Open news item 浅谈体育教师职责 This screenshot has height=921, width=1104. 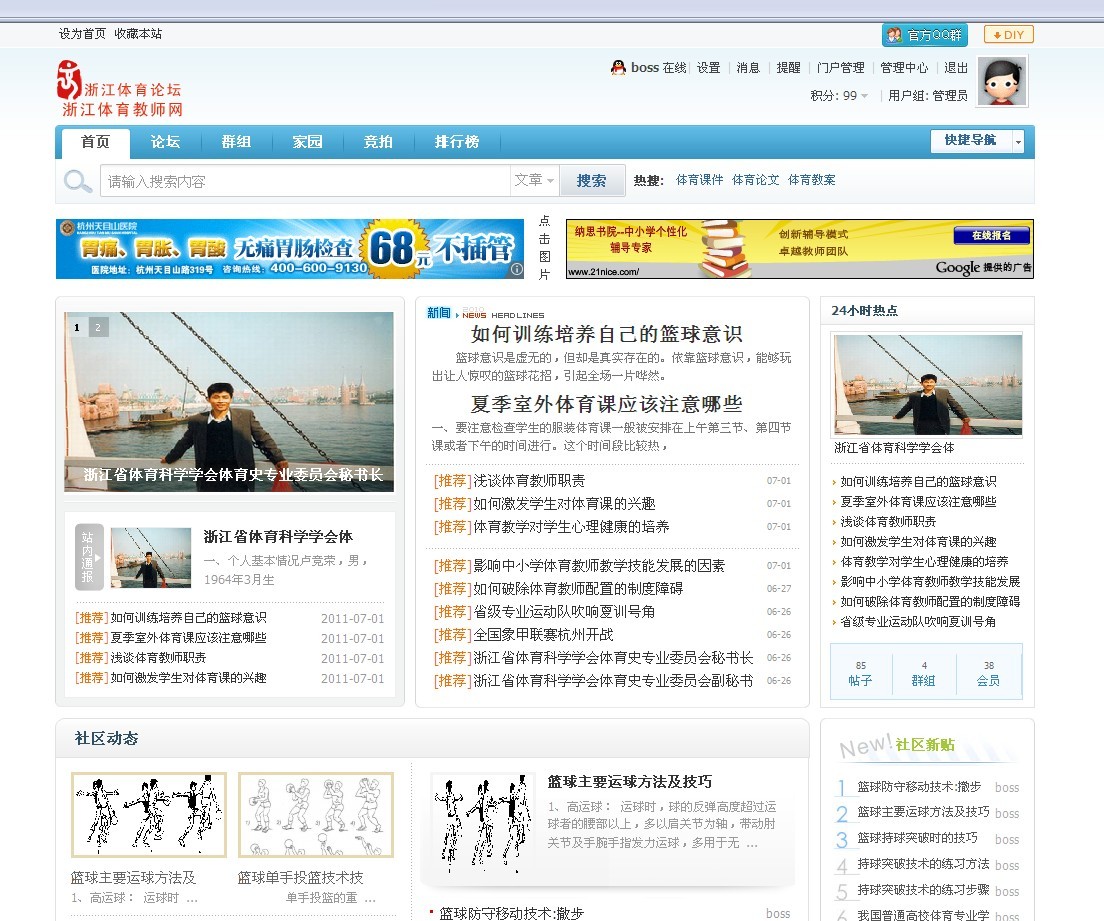pyautogui.click(x=529, y=481)
